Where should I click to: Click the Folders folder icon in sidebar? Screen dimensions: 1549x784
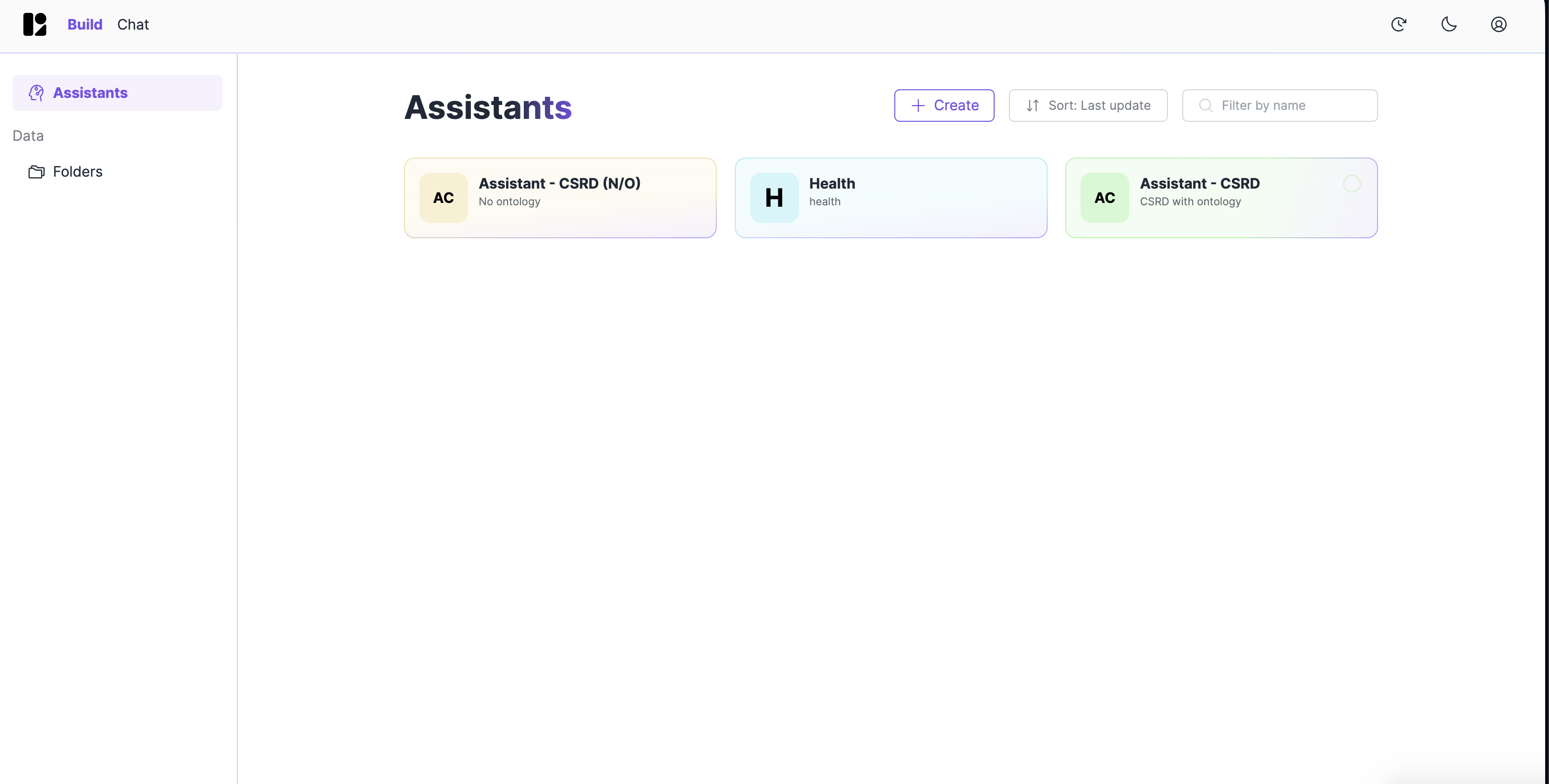click(36, 172)
